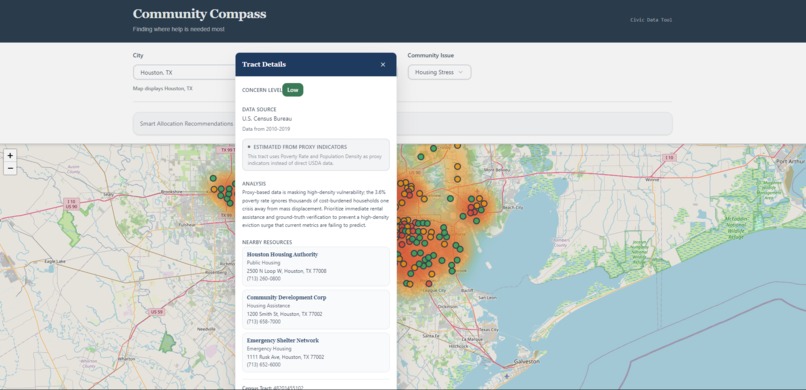Click address 1200 Smith St, Houston
Viewport: 806px width, 390px height.
coord(285,314)
